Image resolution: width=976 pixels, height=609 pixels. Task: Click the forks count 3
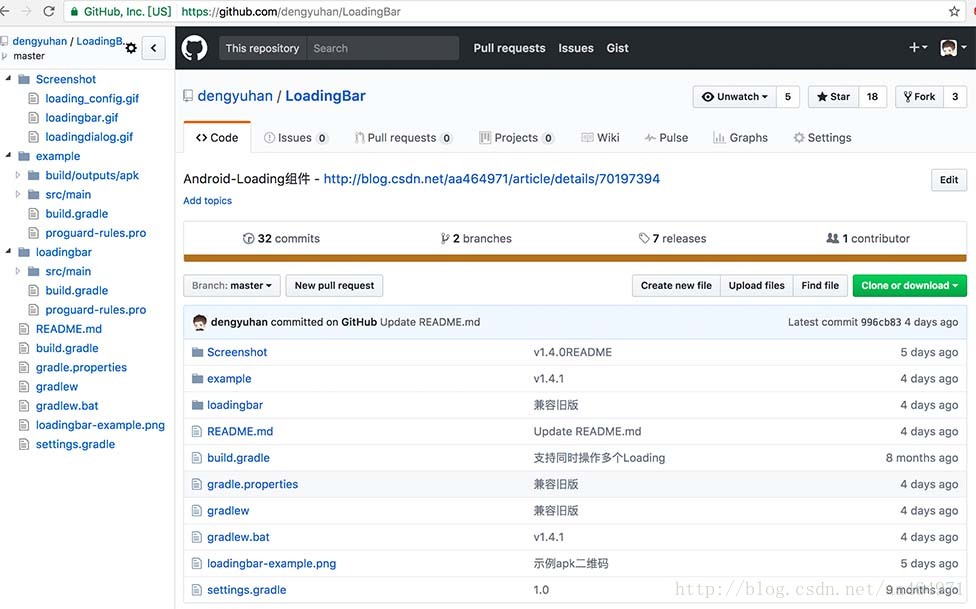pos(955,97)
